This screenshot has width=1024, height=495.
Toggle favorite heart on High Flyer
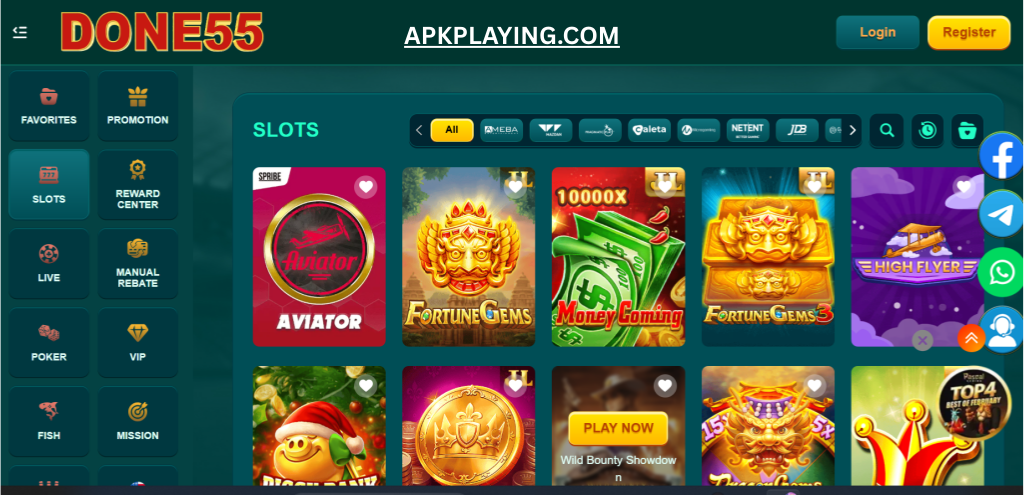point(964,187)
